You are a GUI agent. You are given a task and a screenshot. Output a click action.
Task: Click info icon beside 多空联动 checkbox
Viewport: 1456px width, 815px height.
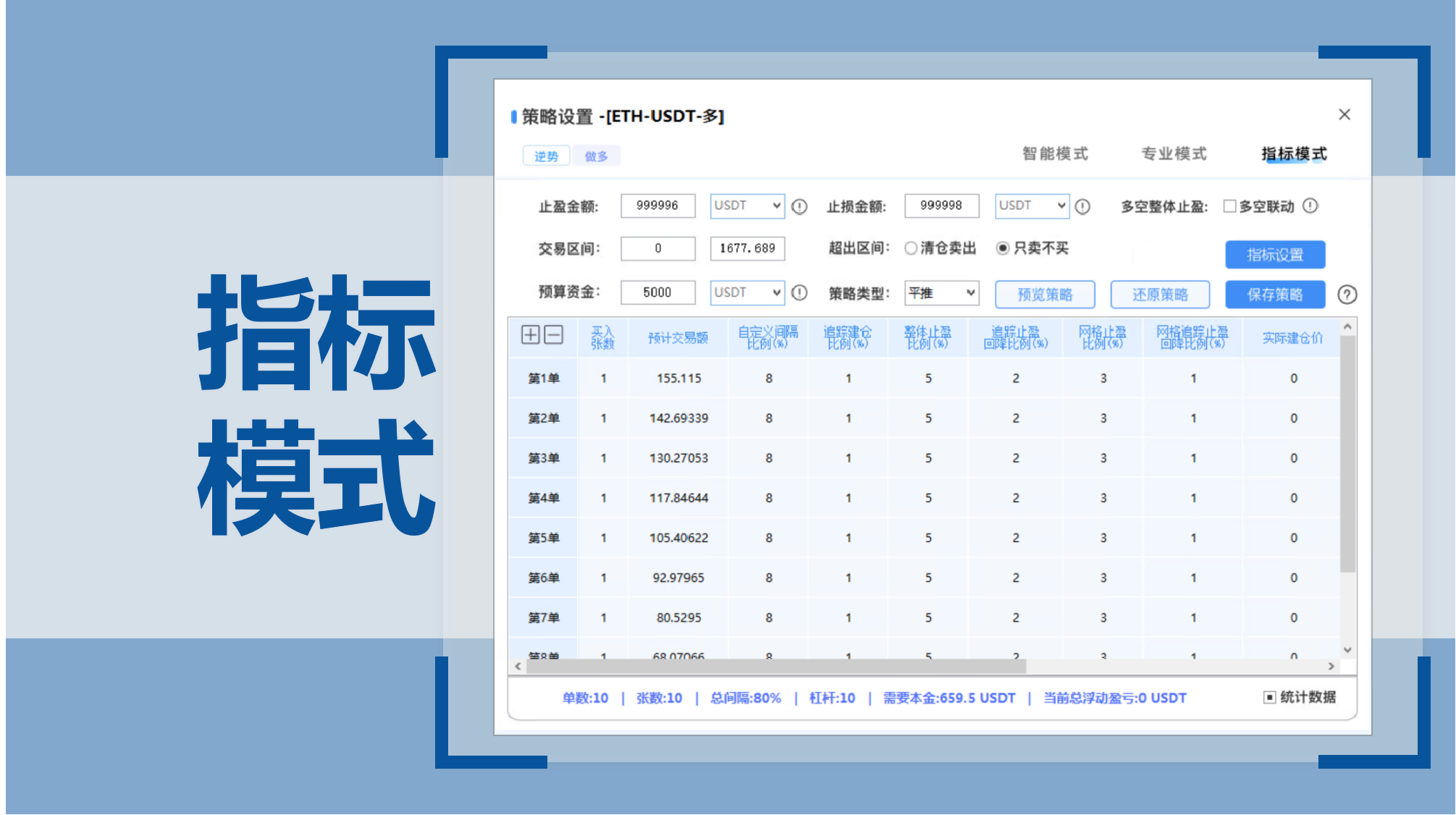1310,206
